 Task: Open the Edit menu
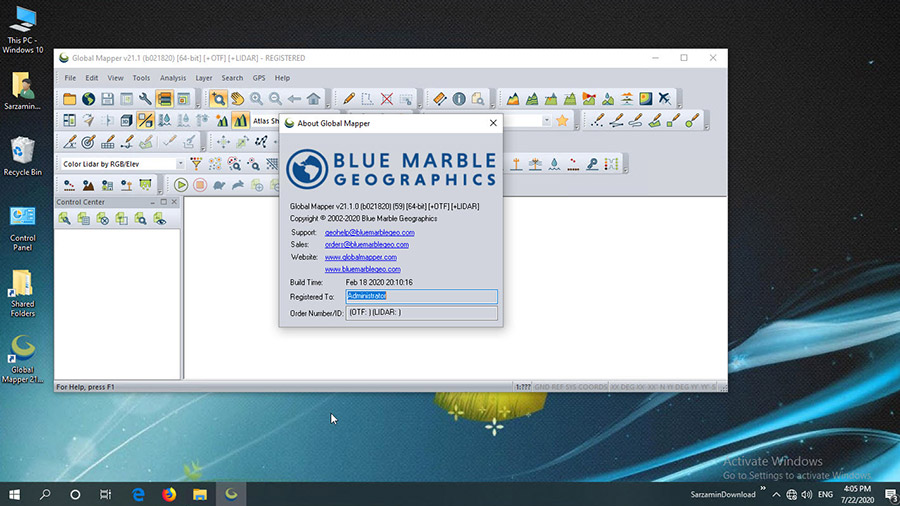92,78
